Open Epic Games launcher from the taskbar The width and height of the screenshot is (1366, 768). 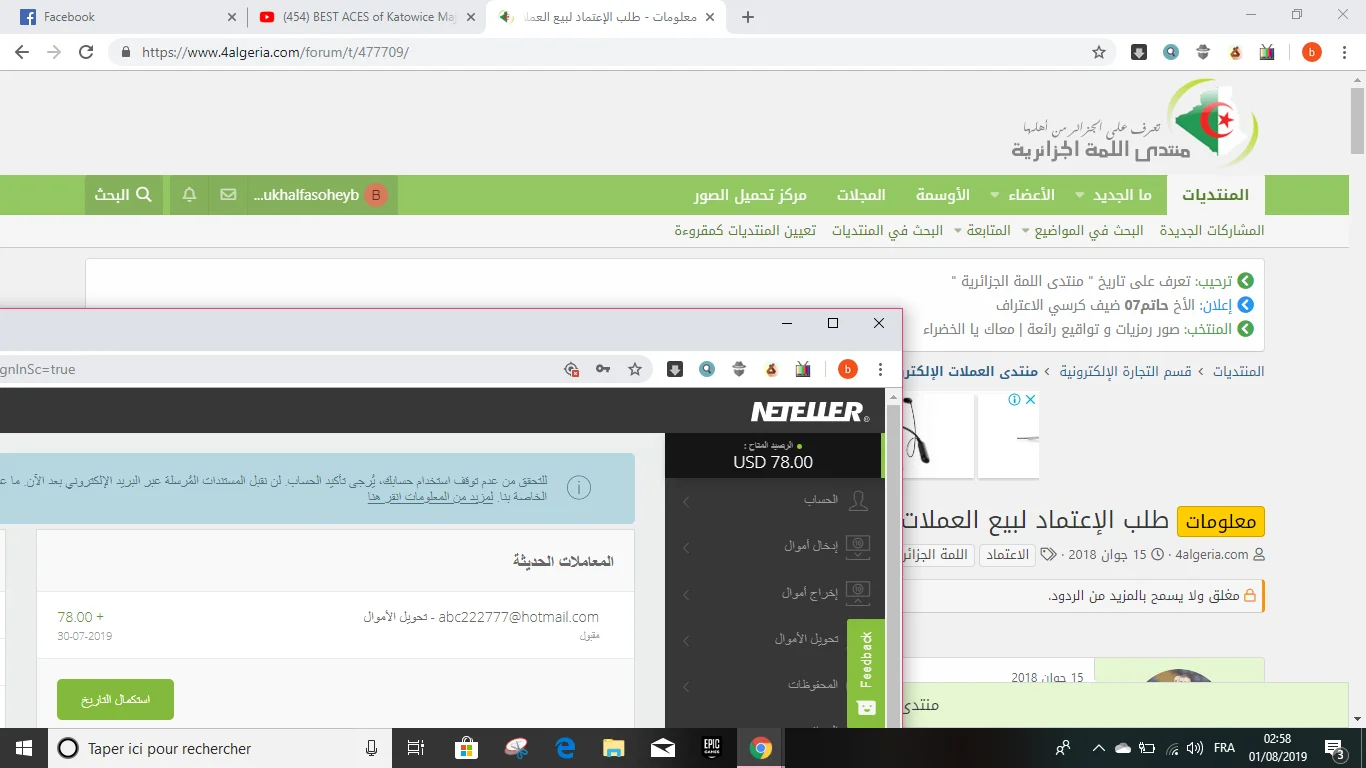[711, 748]
